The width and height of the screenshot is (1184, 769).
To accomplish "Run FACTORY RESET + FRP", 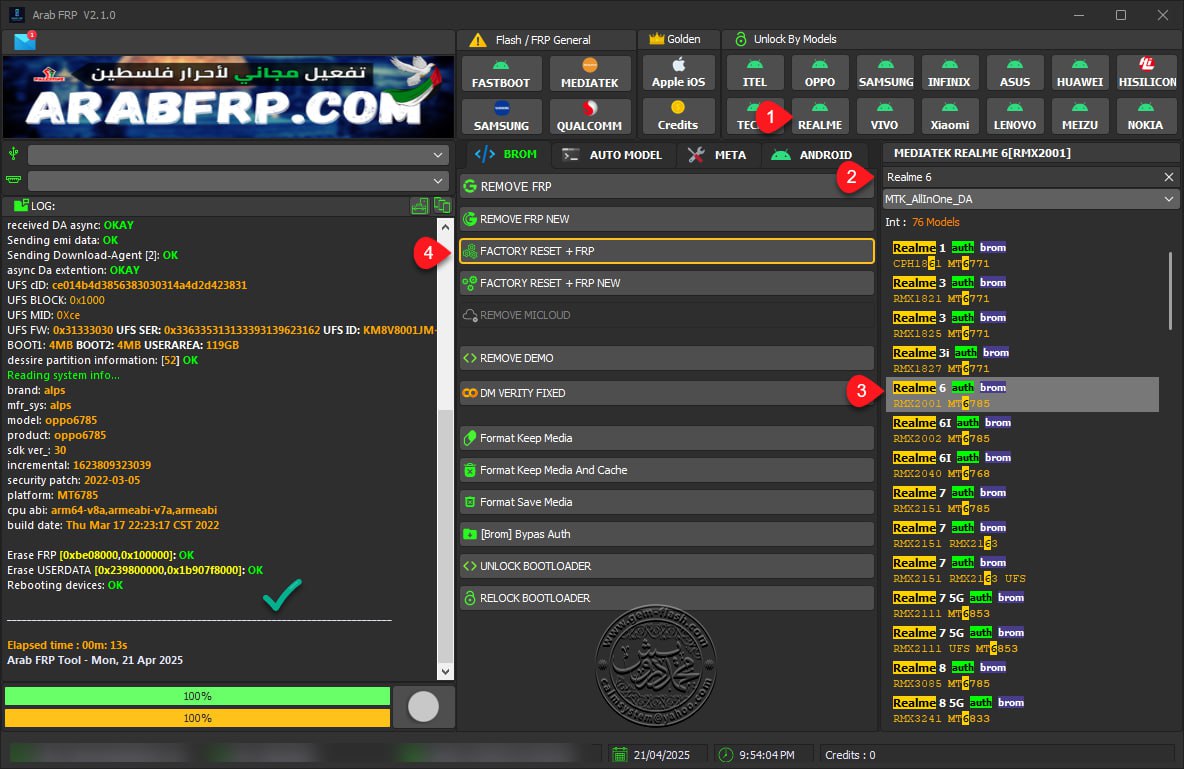I will (x=667, y=251).
